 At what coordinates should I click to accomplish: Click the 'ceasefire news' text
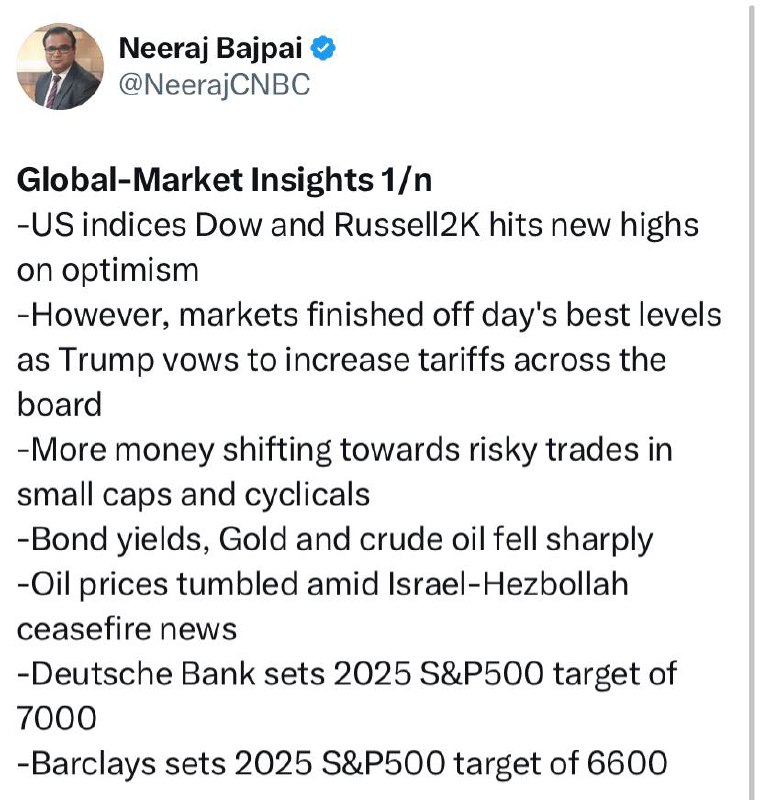[126, 629]
